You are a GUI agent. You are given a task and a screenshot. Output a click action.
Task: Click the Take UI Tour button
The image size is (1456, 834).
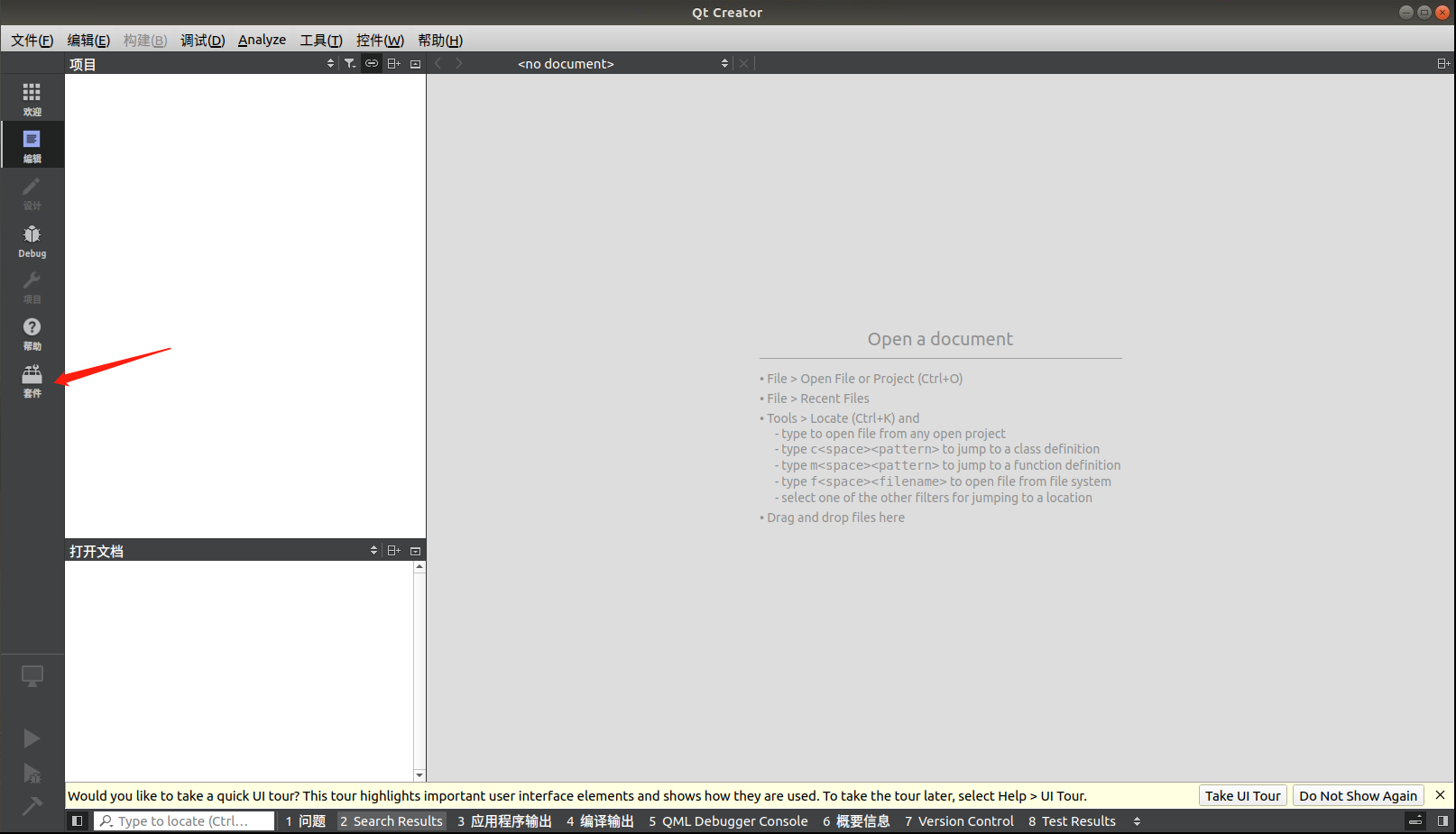pyautogui.click(x=1242, y=795)
